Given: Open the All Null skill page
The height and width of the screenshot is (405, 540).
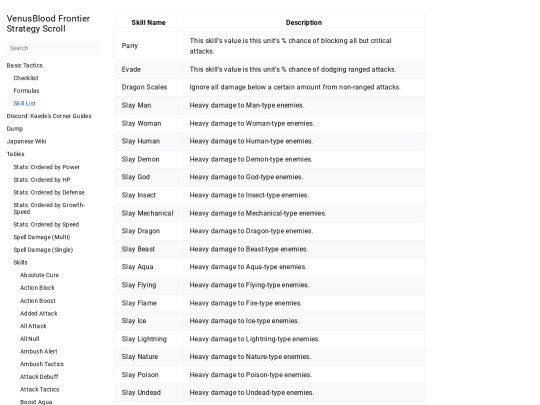Looking at the screenshot, I should 30,339.
